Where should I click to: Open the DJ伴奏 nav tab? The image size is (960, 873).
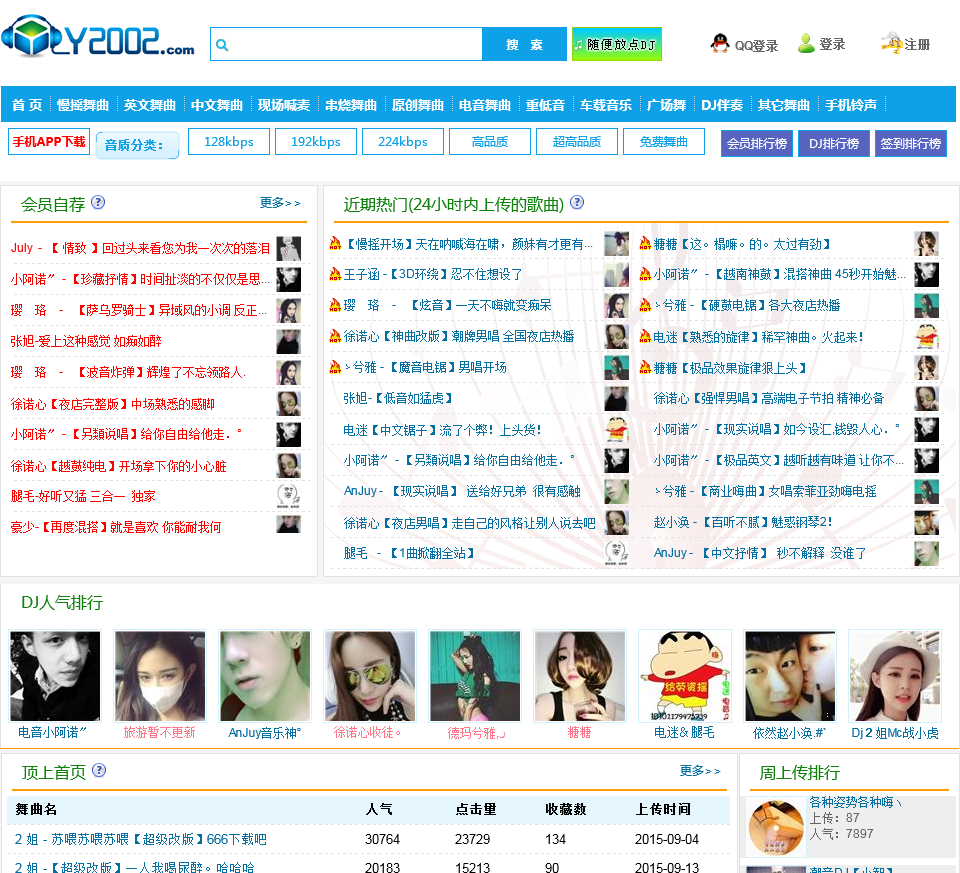[722, 105]
